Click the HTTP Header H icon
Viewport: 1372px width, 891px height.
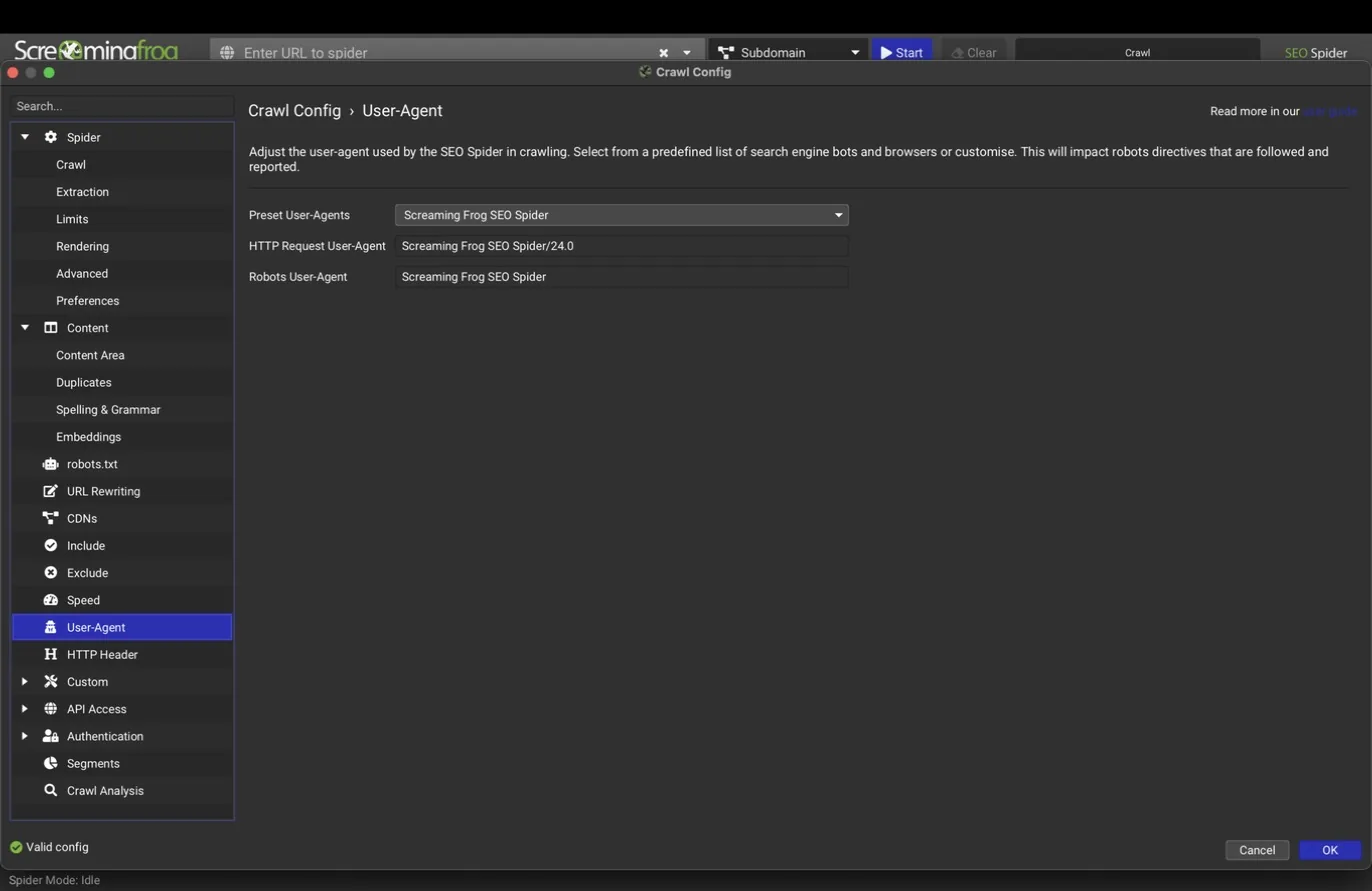[x=50, y=654]
